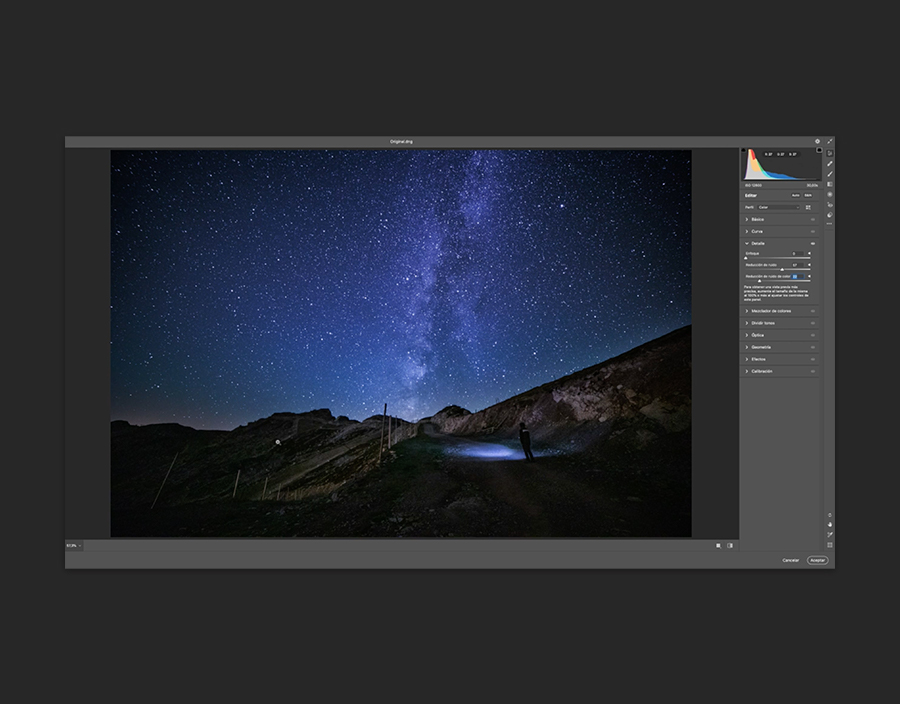900x704 pixels.
Task: Click Reducción de ruido de color value field
Action: pyautogui.click(x=798, y=277)
